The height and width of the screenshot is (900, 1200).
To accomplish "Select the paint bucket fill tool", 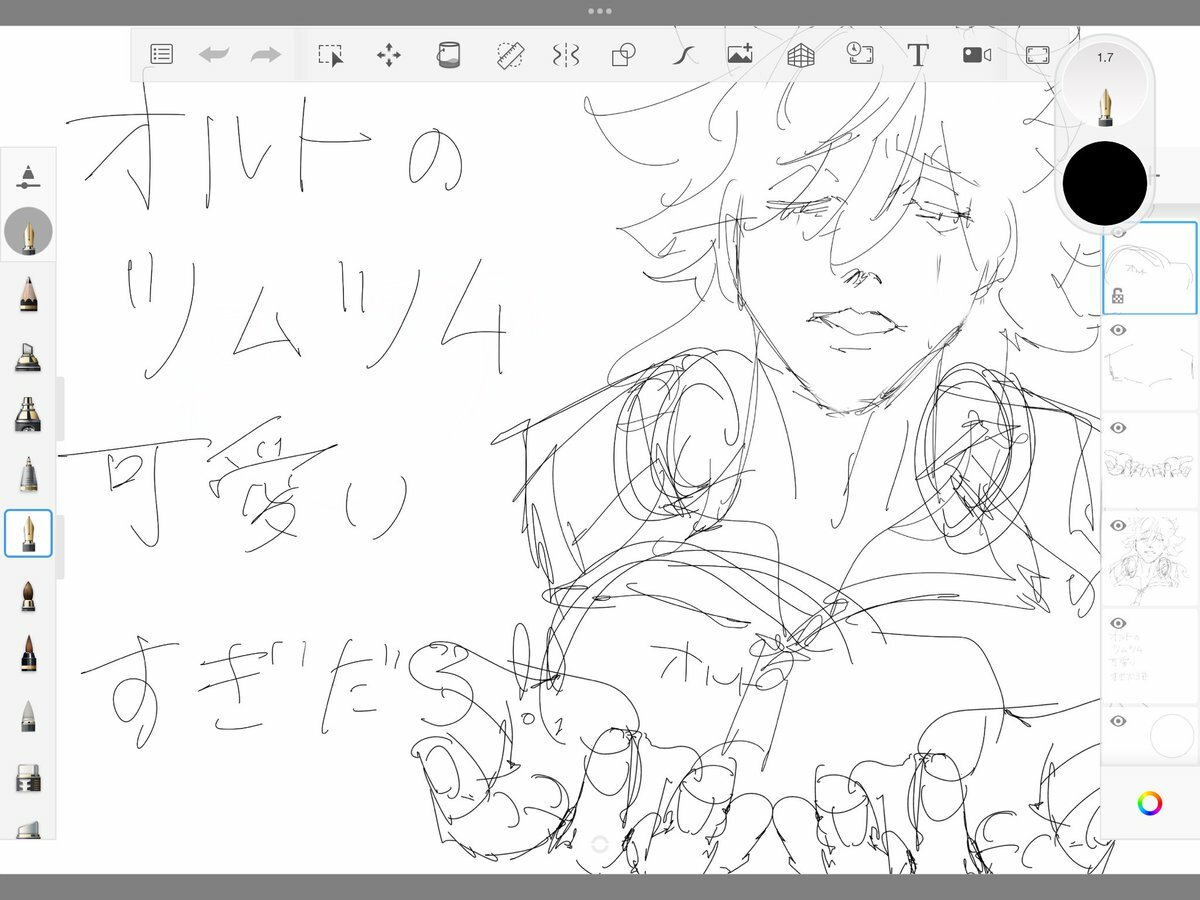I will click(448, 55).
